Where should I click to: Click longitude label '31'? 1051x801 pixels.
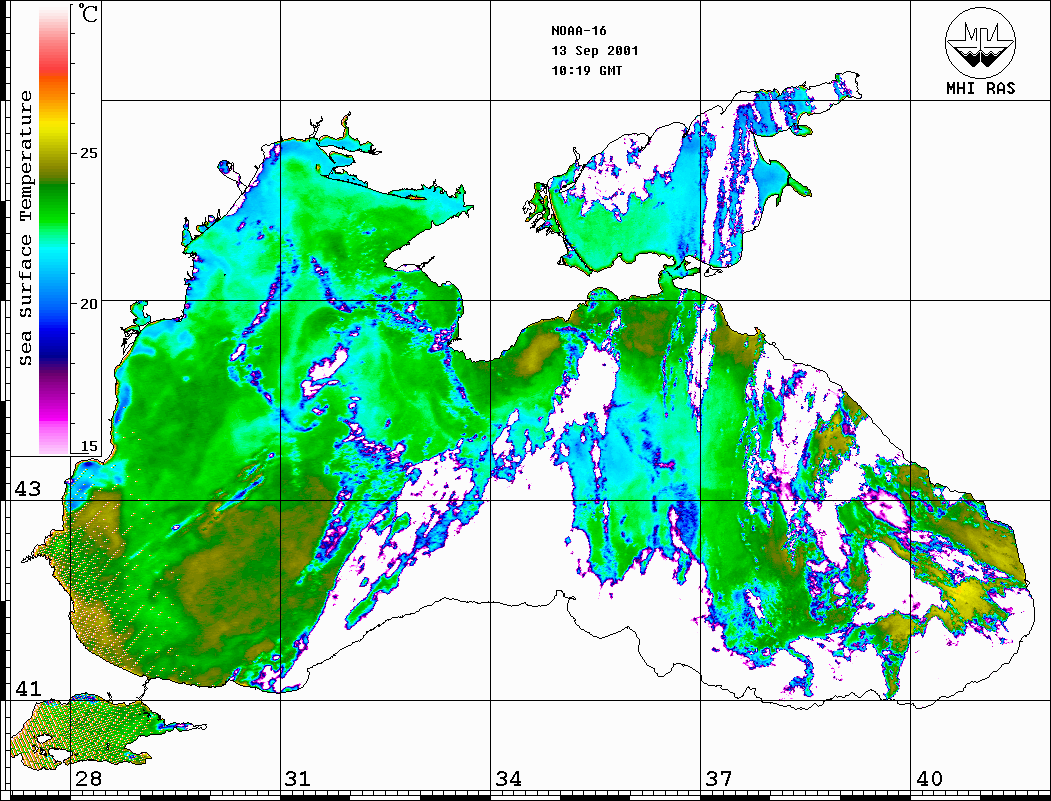point(298,779)
